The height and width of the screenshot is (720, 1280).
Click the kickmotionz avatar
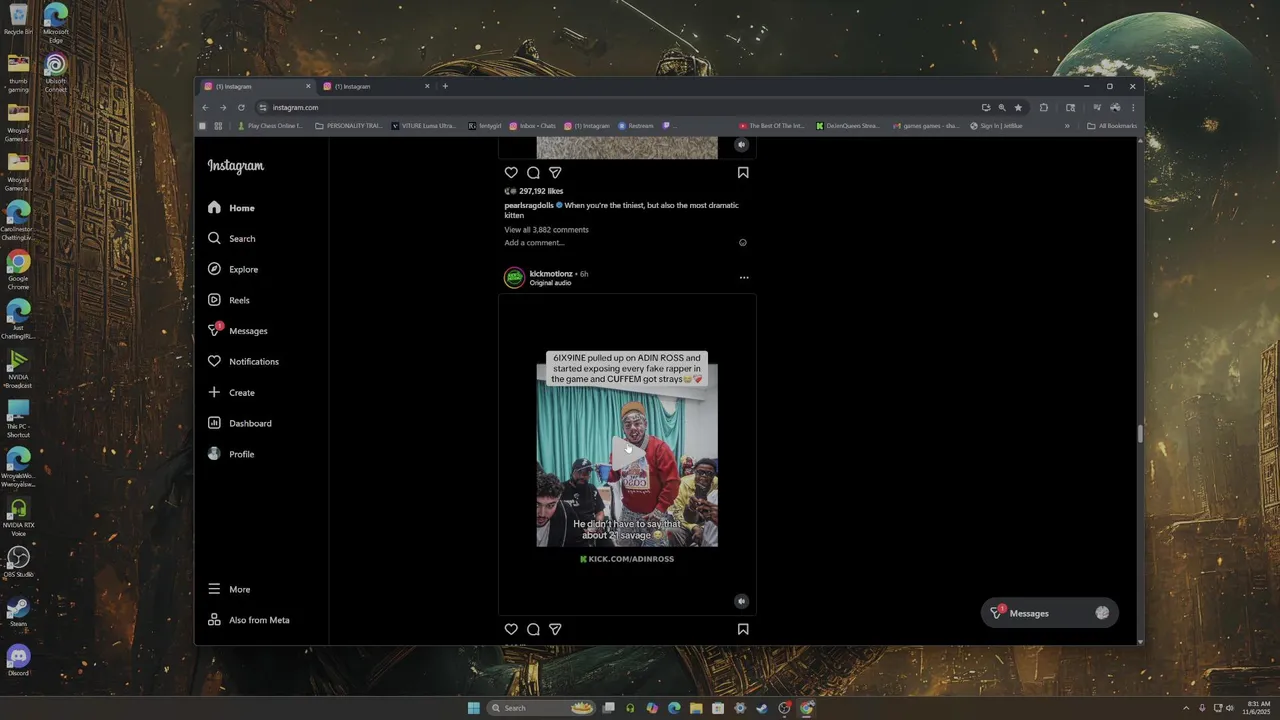(514, 278)
